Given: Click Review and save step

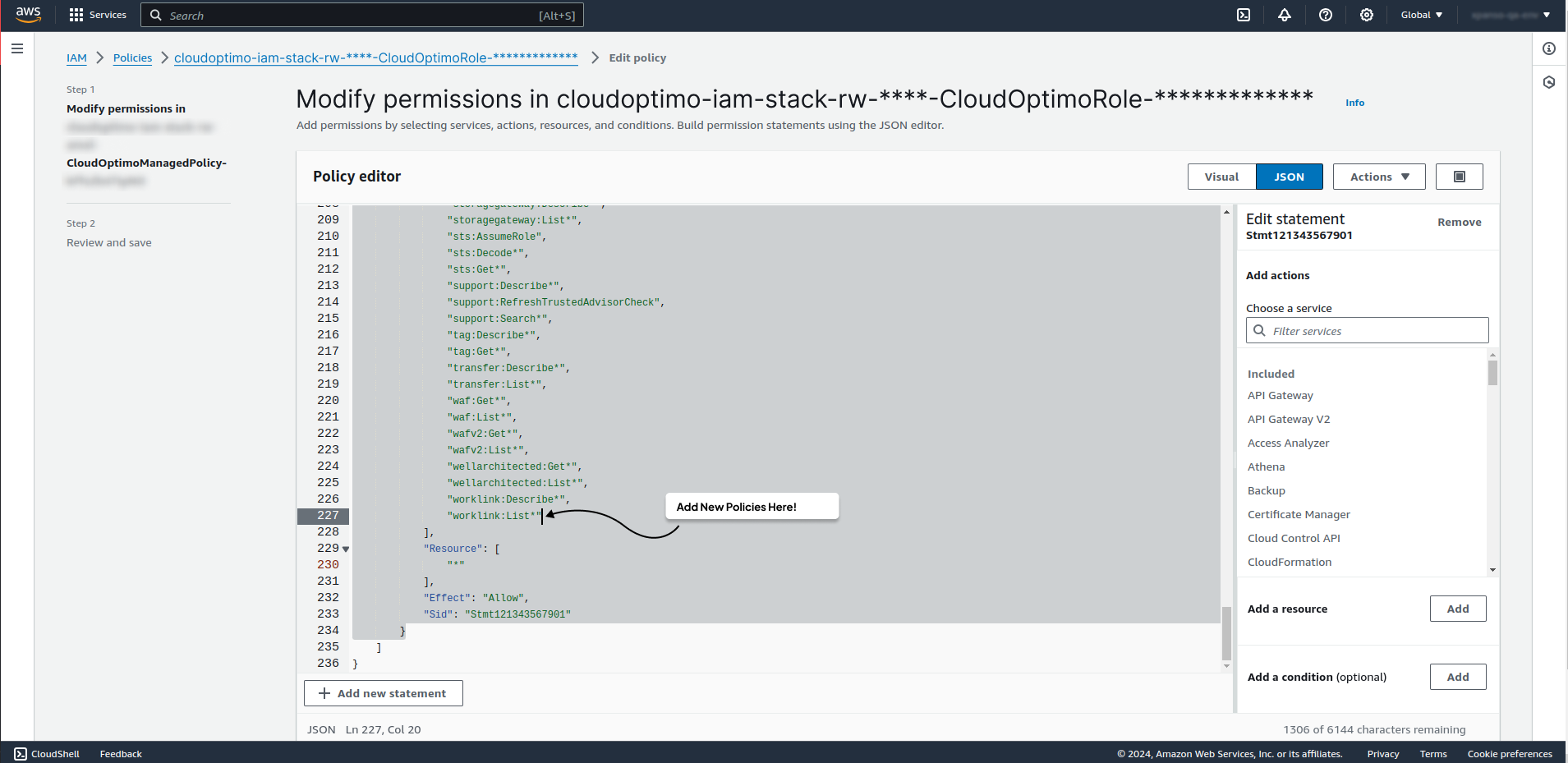Looking at the screenshot, I should click(x=109, y=242).
